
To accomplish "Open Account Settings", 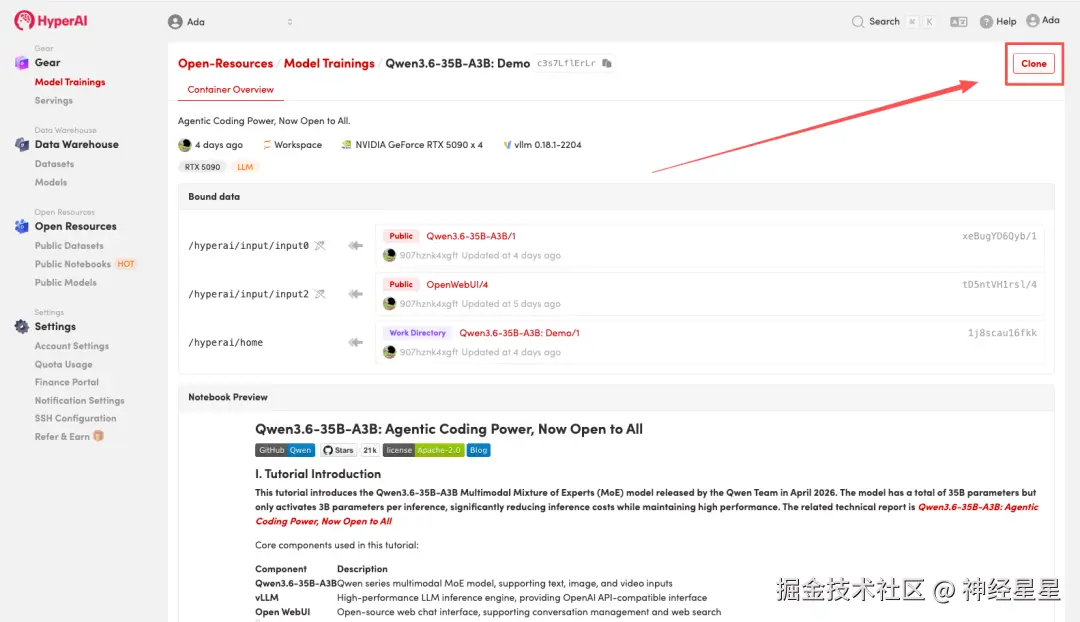I will (x=72, y=346).
